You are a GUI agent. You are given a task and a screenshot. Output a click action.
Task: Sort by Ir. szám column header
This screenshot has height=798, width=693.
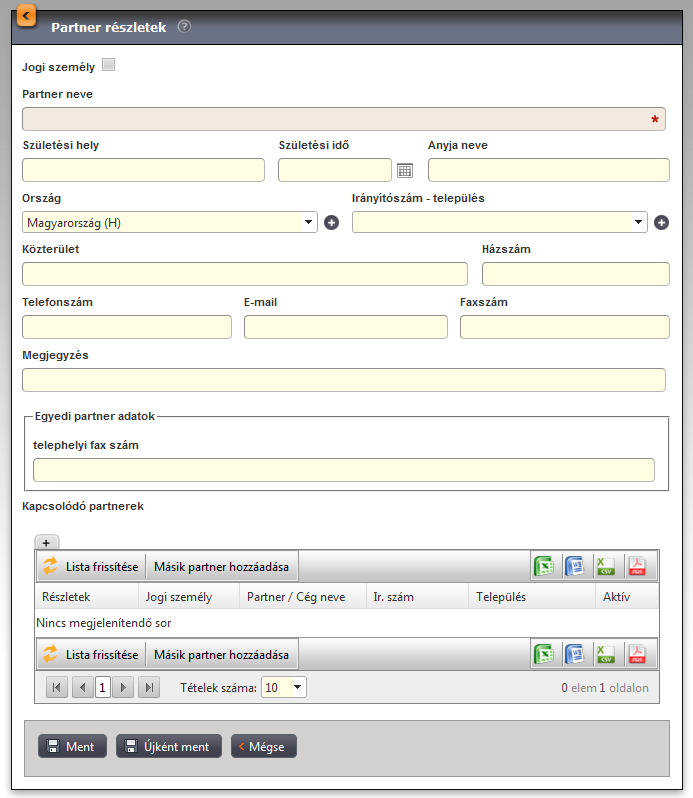(417, 596)
